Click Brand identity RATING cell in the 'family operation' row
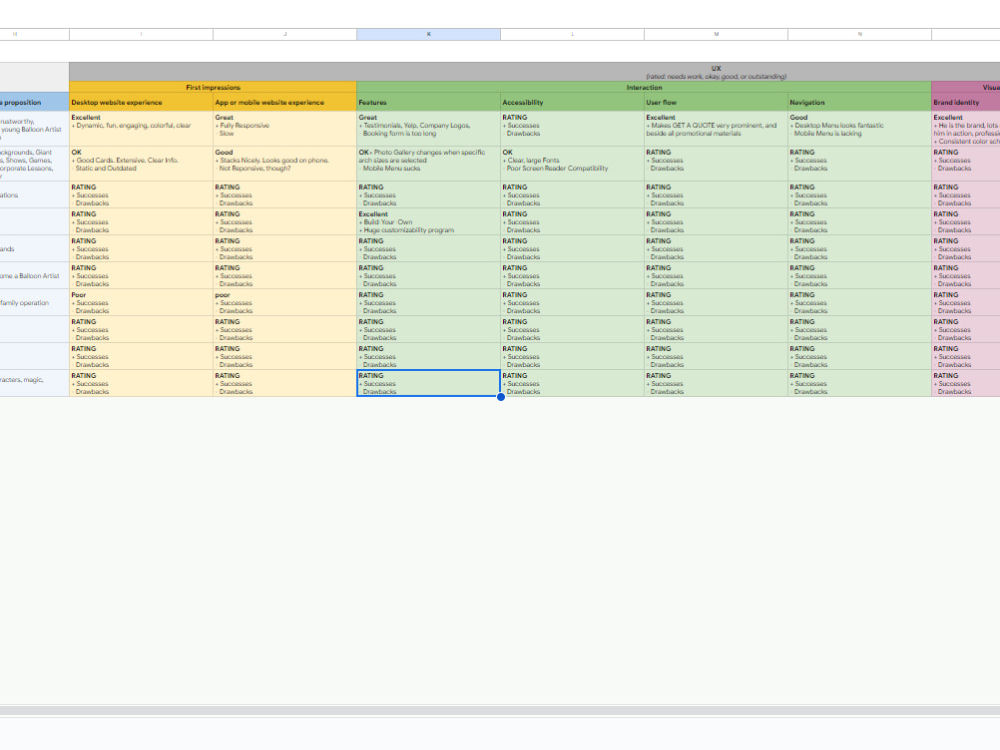Viewport: 1000px width, 750px height. (966, 302)
